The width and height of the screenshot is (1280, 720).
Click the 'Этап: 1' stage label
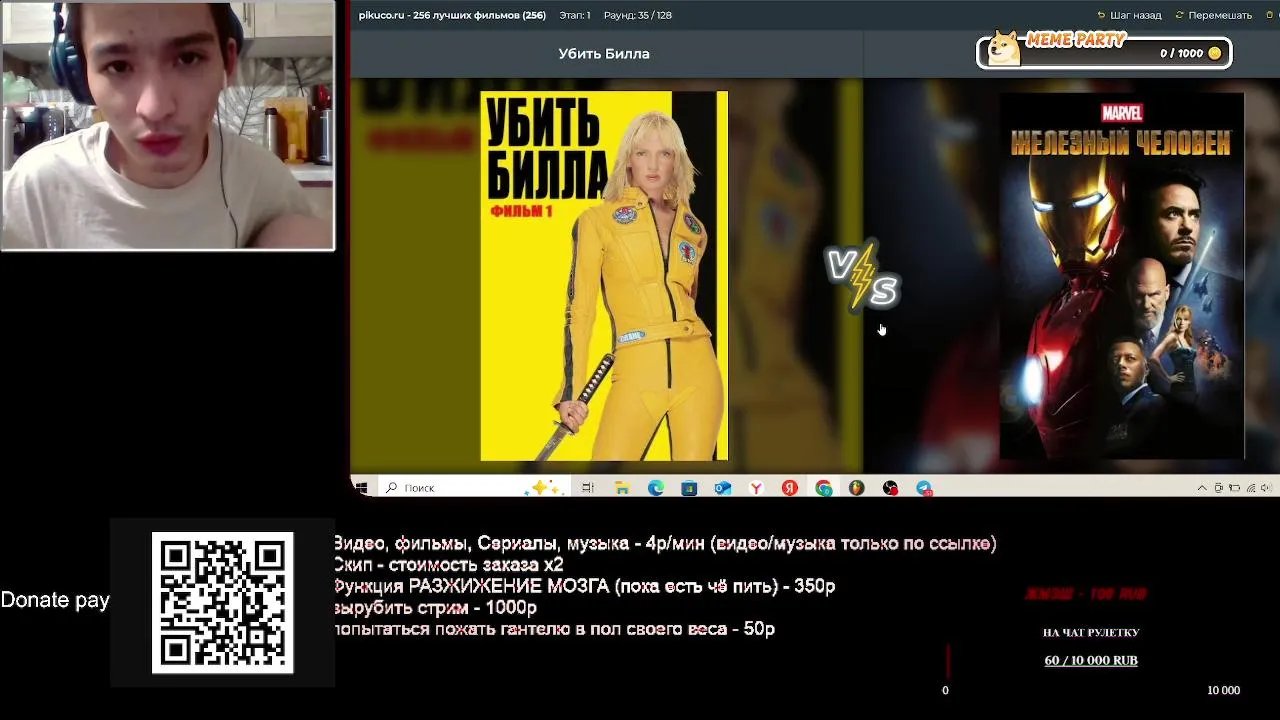coord(575,15)
